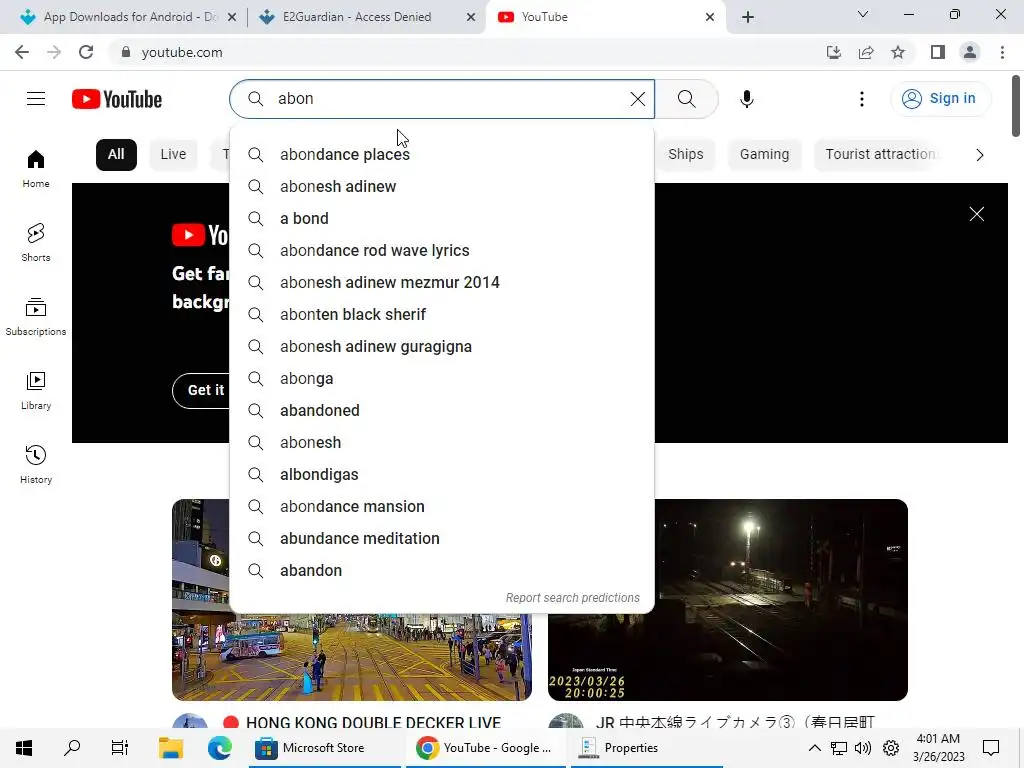Viewport: 1024px width, 768px height.
Task: Choose suggestion 'abonesh adinew guragigna'
Action: [x=442, y=346]
